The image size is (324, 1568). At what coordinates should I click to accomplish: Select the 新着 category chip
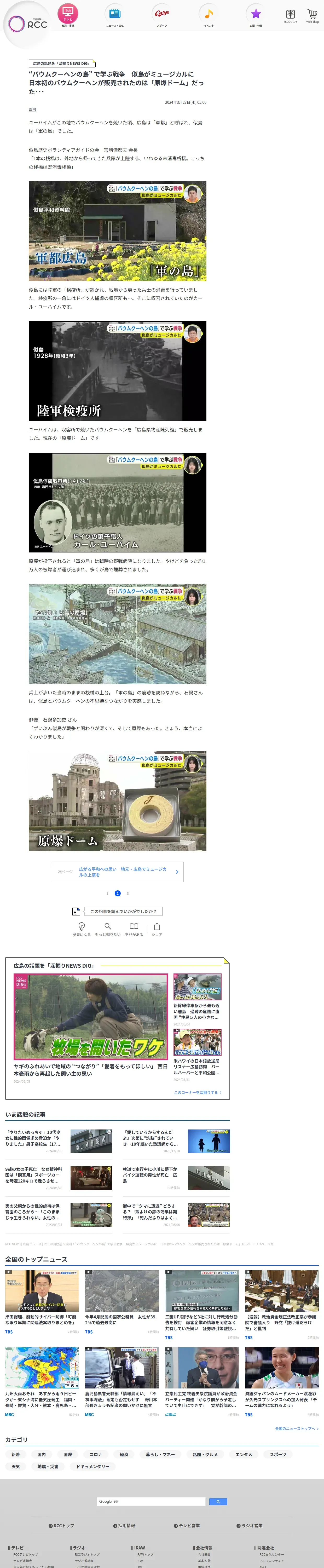point(16,1454)
